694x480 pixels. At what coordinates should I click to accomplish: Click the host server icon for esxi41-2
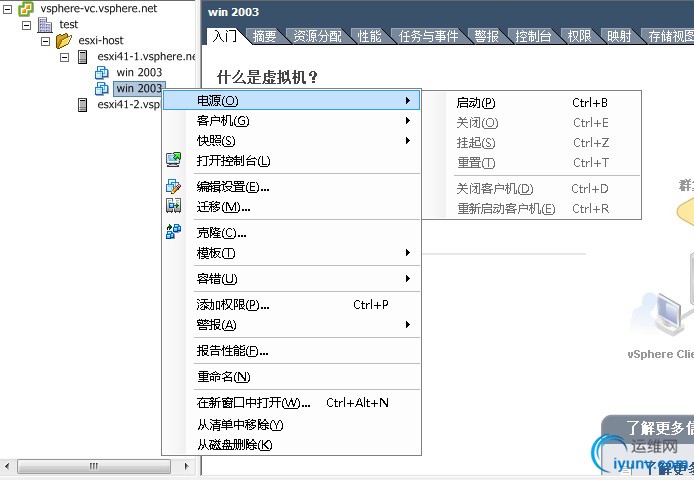tap(82, 105)
